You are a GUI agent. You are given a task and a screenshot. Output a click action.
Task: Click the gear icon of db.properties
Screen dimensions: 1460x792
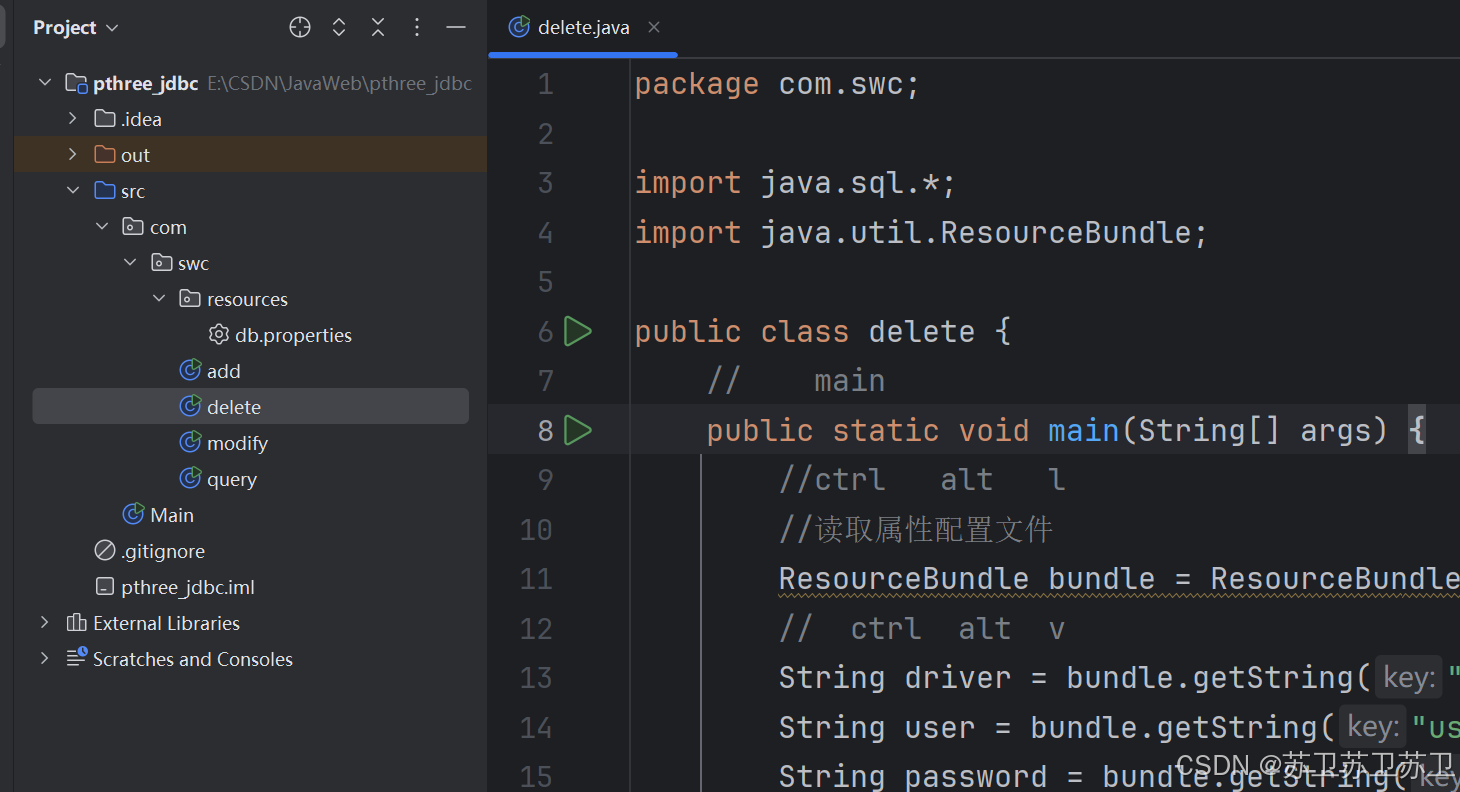point(218,335)
